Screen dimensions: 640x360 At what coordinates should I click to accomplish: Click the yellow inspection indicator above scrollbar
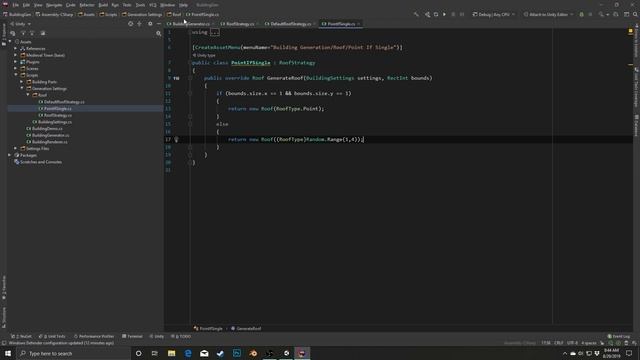point(630,31)
